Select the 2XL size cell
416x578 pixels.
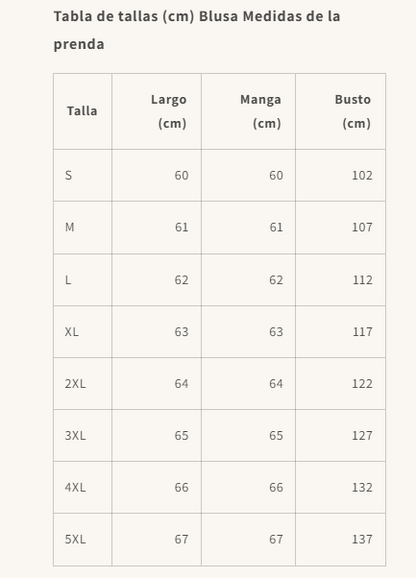tap(83, 384)
